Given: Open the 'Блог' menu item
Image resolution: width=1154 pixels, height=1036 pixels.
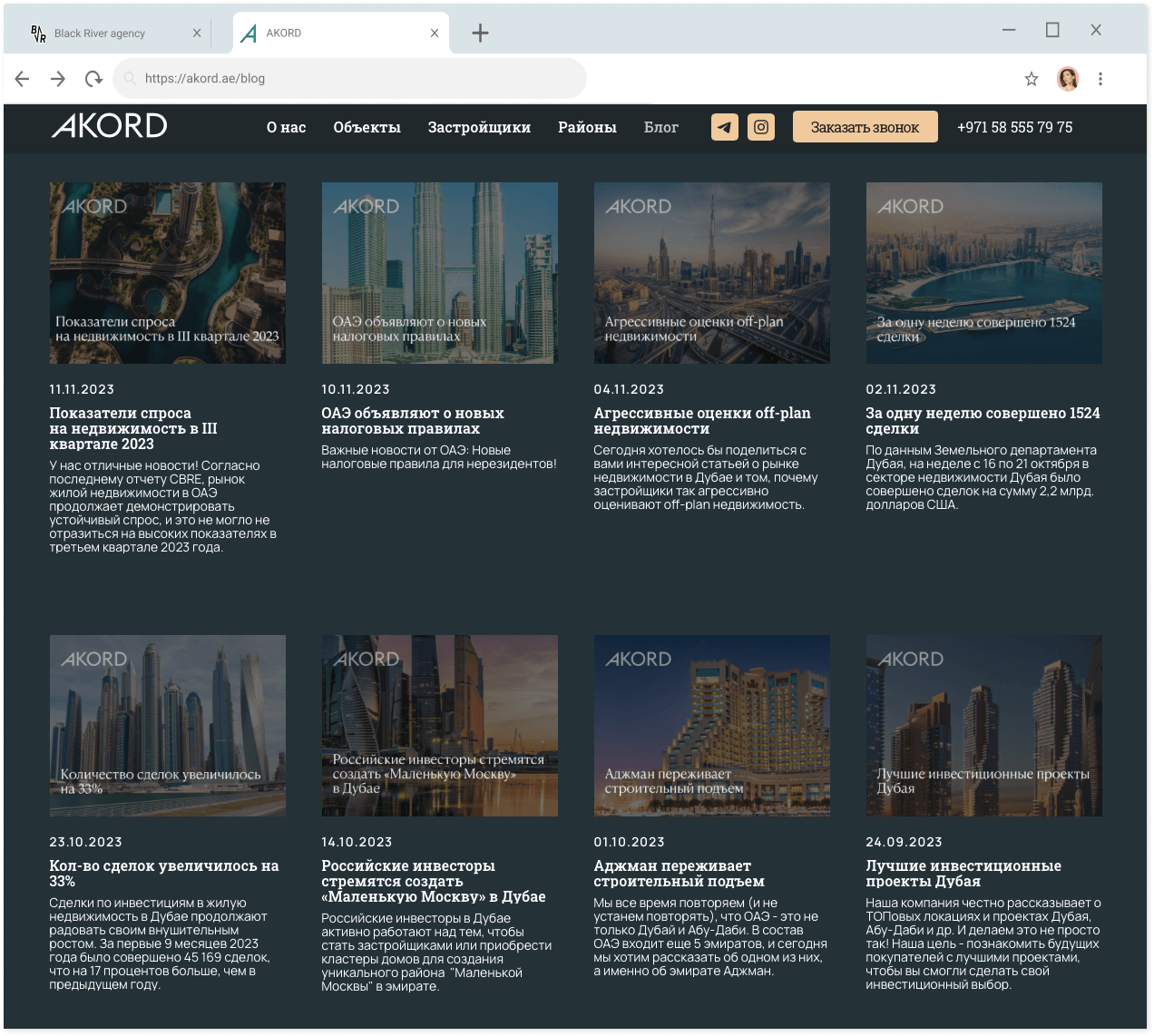Looking at the screenshot, I should point(661,128).
